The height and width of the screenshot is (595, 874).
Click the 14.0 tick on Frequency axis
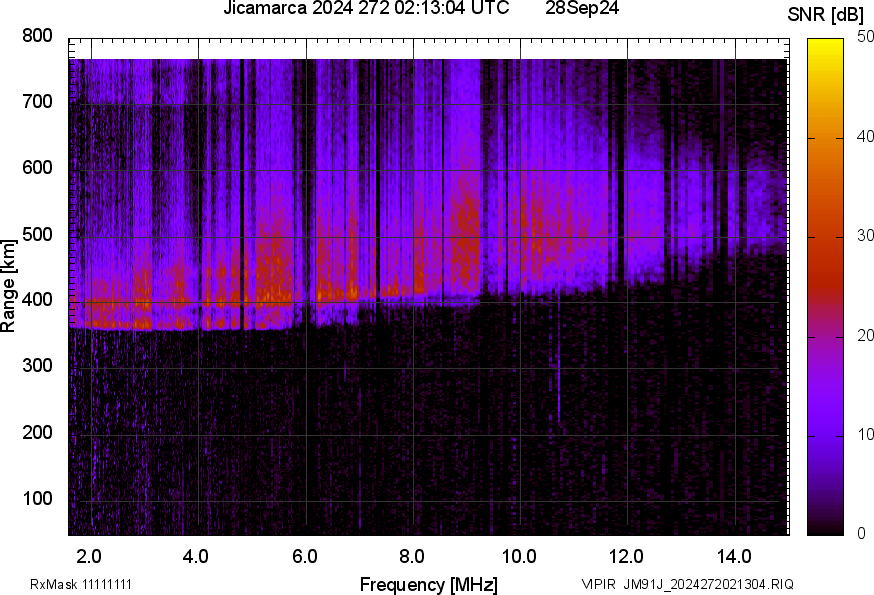(735, 555)
